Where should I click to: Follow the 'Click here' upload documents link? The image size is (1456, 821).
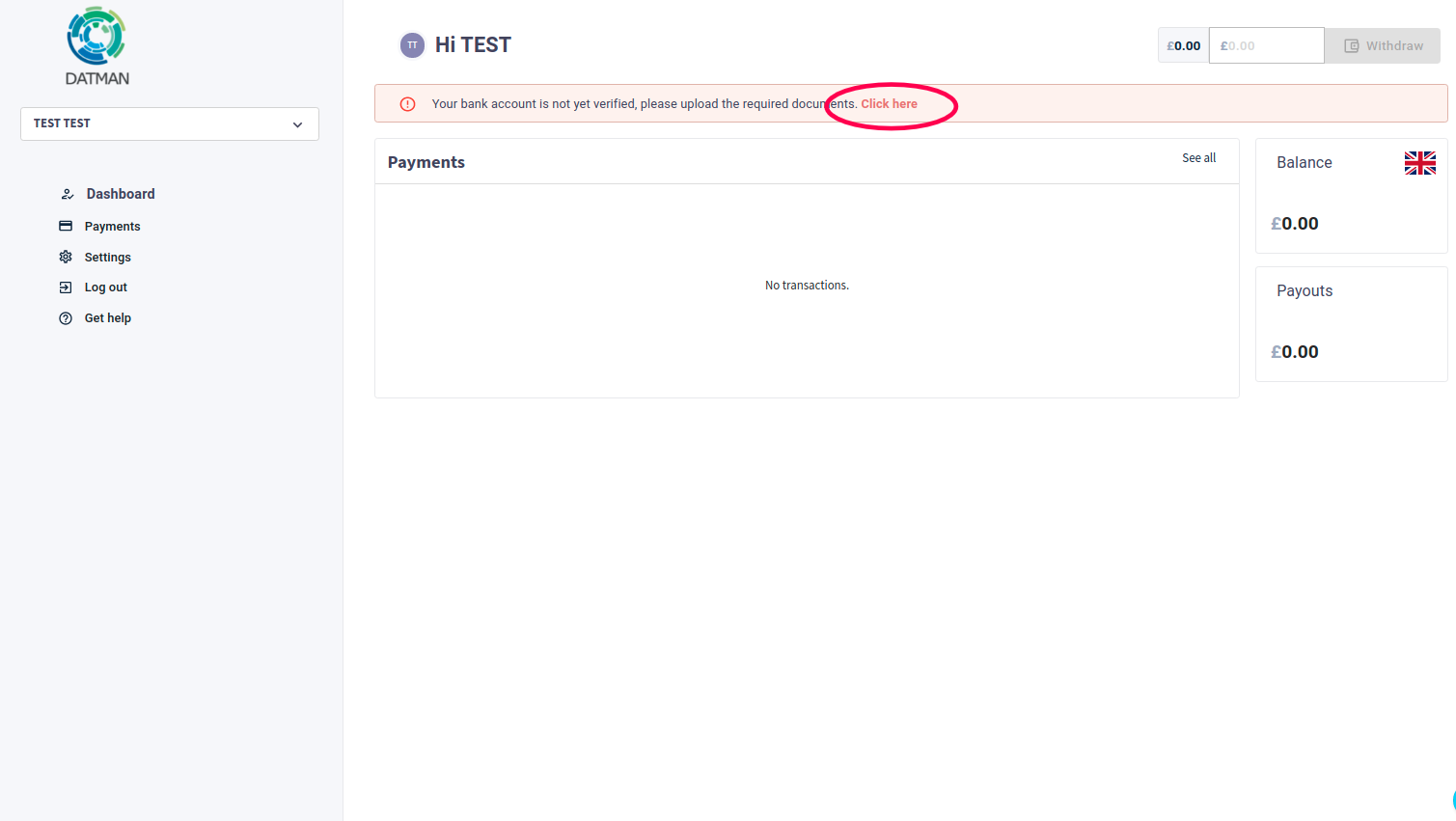pos(889,104)
